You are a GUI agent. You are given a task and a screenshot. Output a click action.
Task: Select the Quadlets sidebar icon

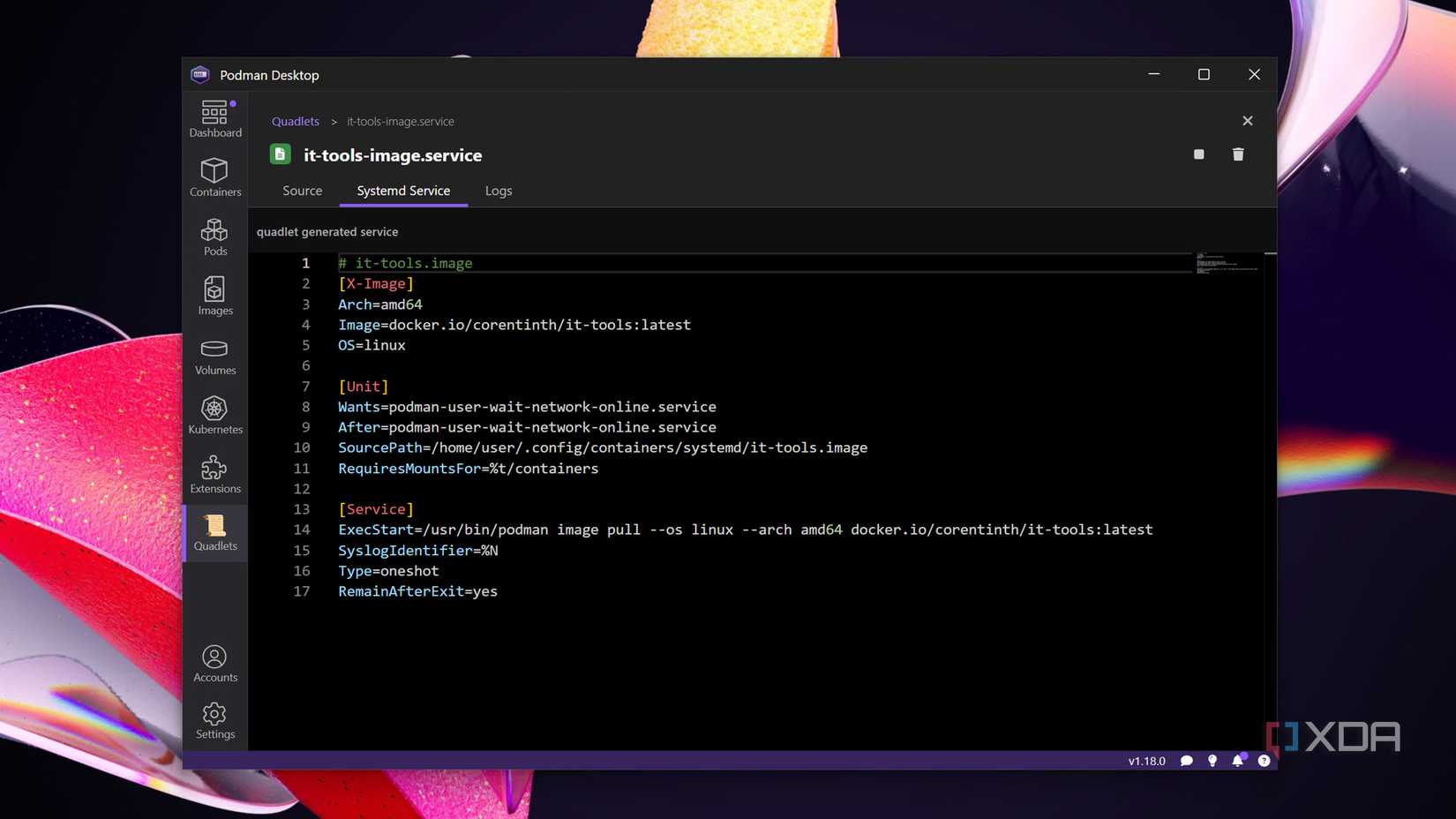tap(214, 533)
